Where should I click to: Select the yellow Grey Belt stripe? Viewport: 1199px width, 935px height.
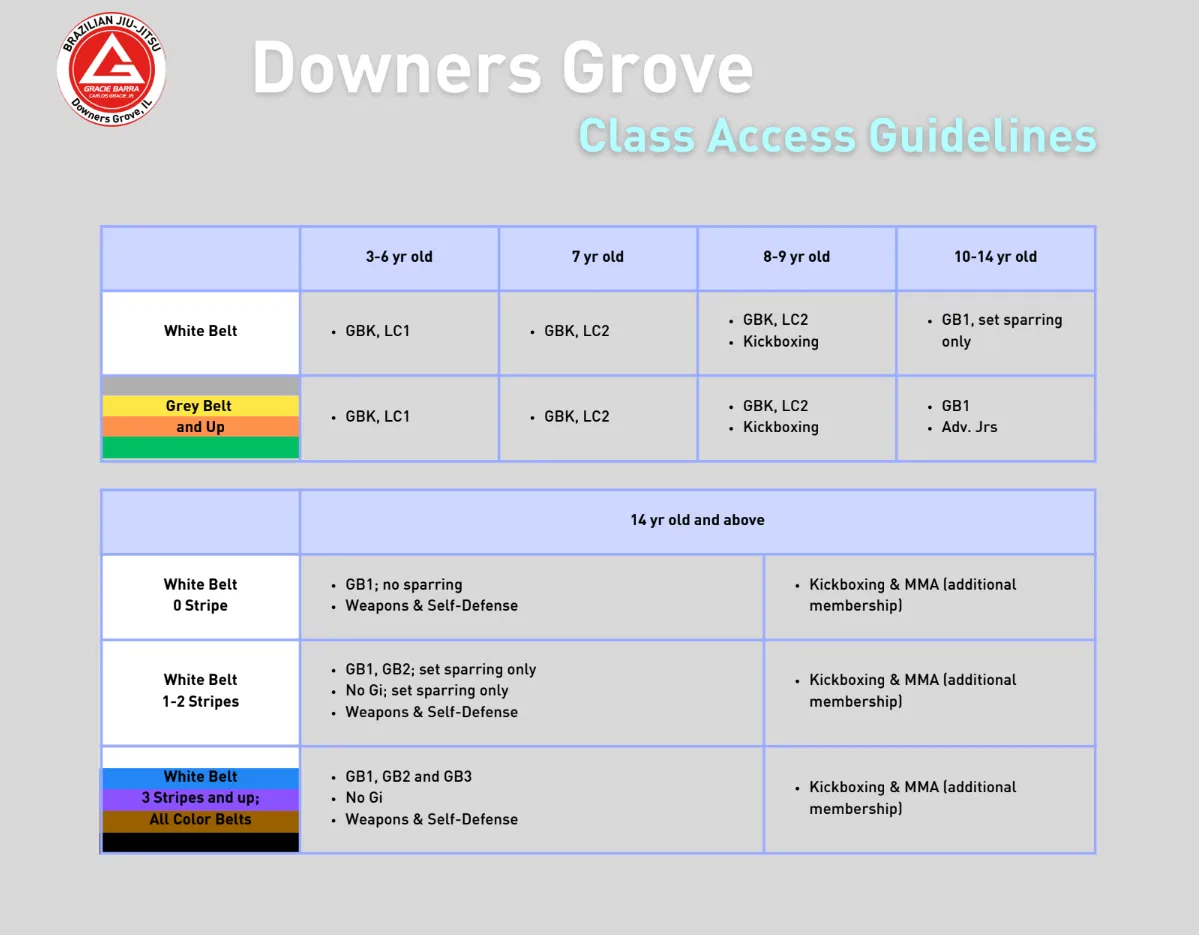(199, 406)
